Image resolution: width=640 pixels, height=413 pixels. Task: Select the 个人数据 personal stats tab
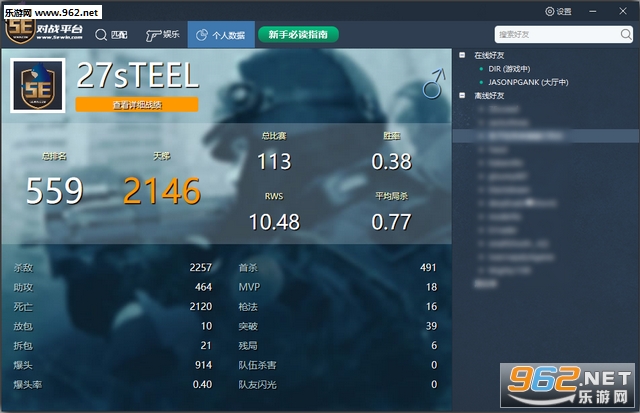point(221,35)
